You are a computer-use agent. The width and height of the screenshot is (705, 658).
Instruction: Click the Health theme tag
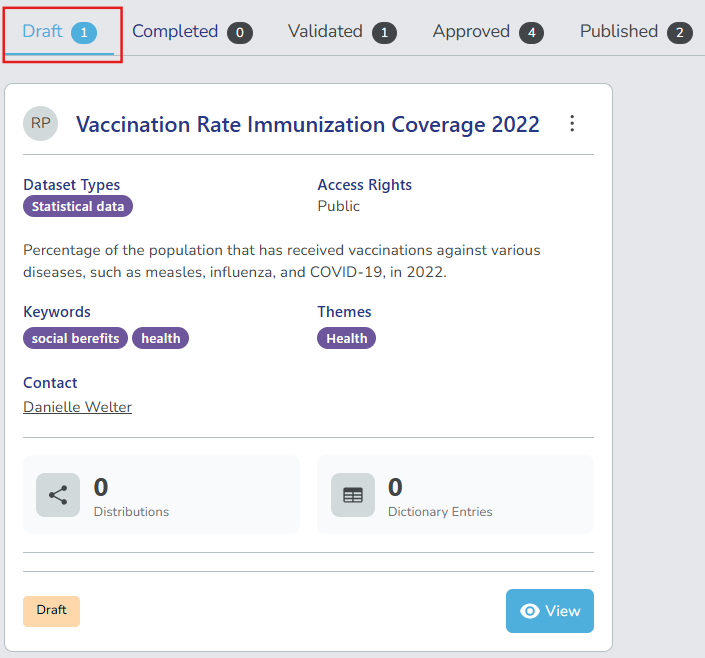(x=346, y=339)
